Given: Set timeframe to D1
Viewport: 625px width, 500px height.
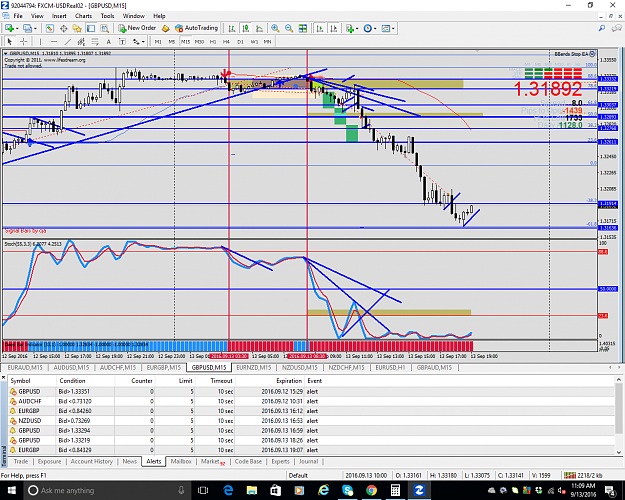Looking at the screenshot, I should pyautogui.click(x=240, y=41).
